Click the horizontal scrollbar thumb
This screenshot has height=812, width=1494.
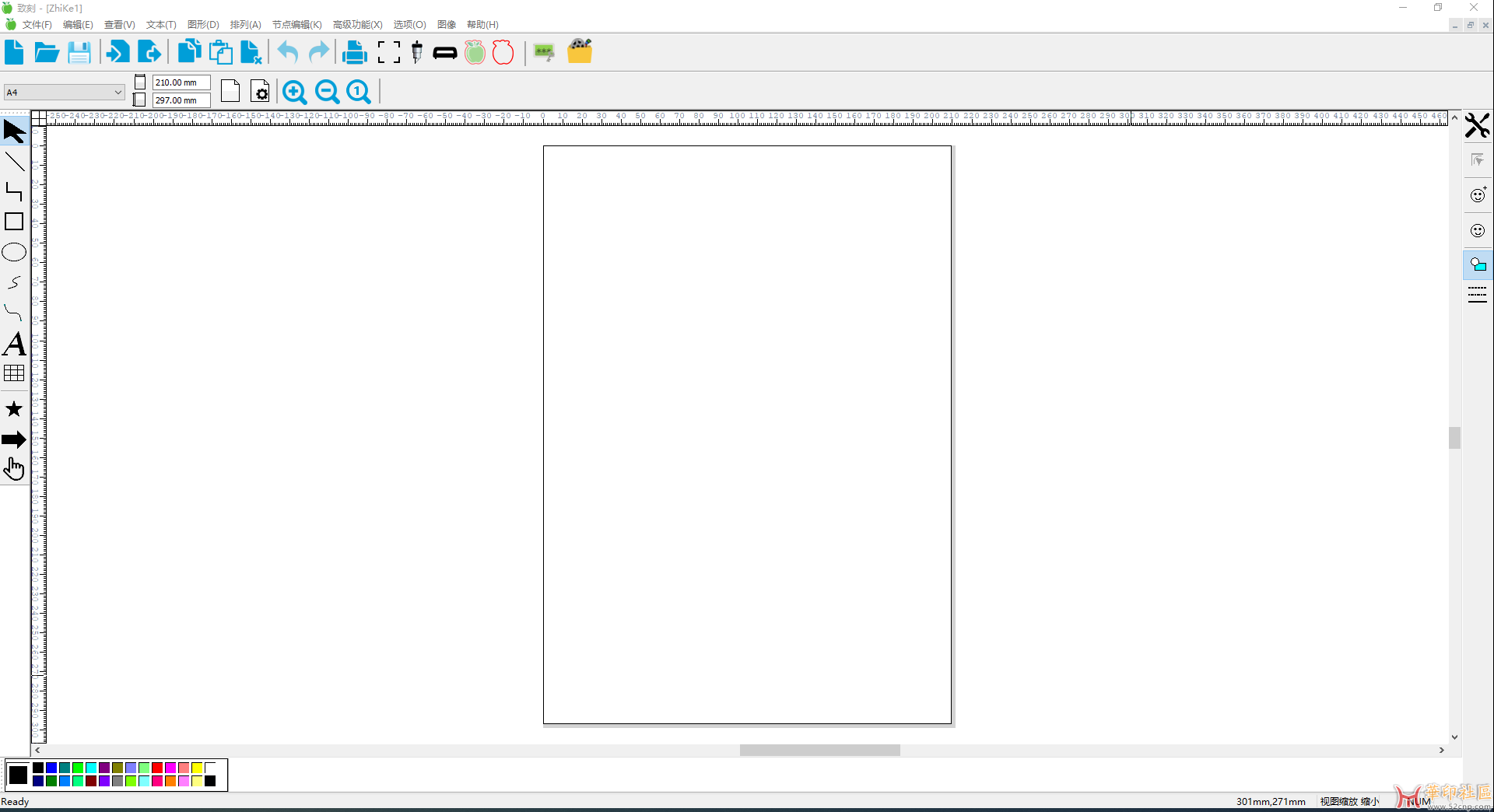coord(819,751)
